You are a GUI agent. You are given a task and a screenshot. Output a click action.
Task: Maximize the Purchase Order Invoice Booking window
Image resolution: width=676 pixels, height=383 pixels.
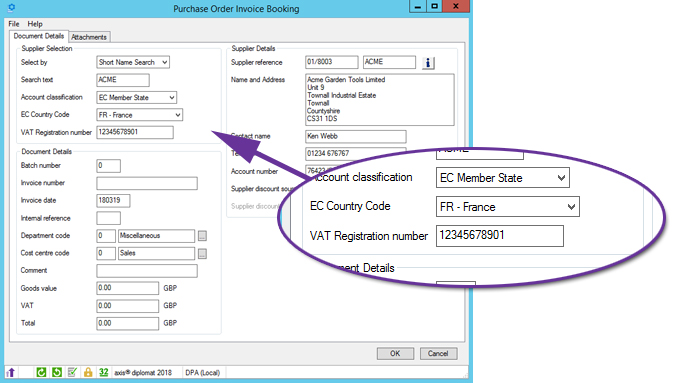tap(435, 6)
